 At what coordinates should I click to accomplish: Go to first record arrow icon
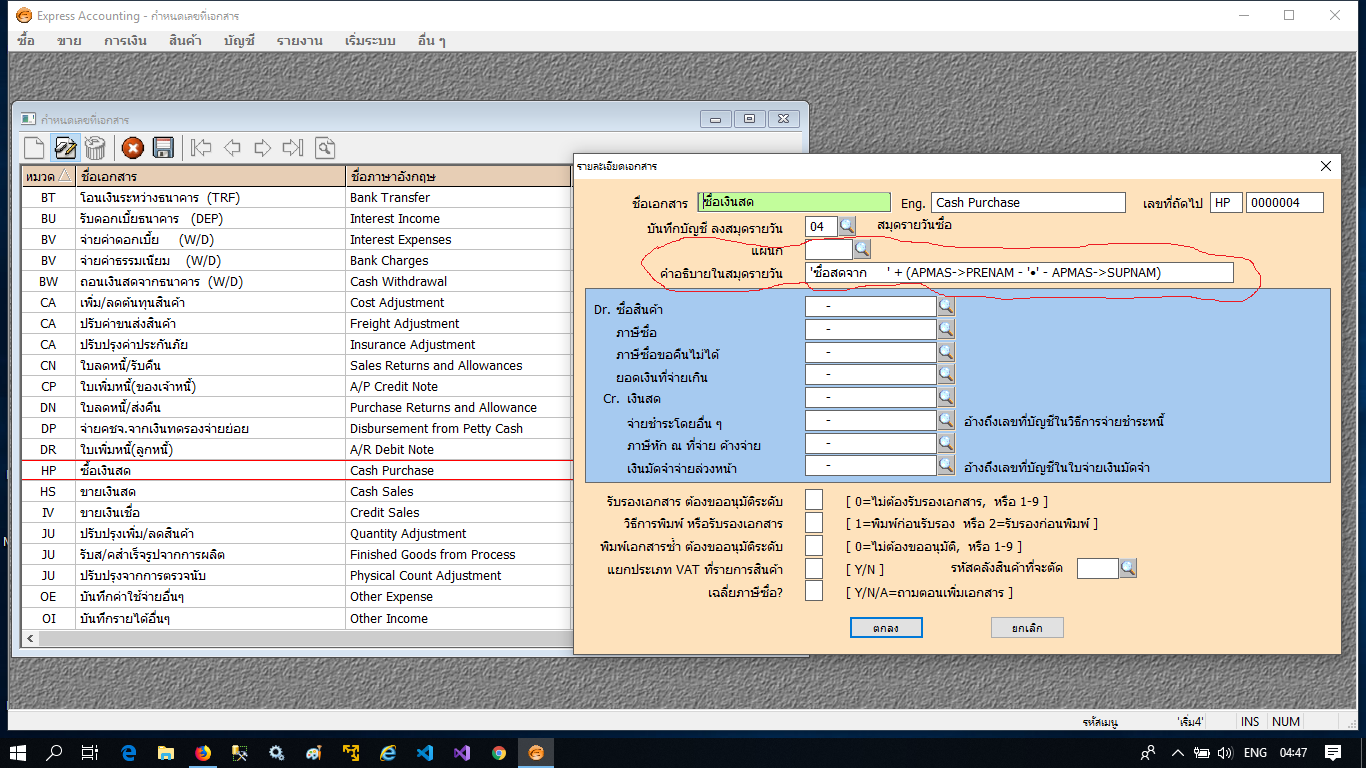coord(201,148)
